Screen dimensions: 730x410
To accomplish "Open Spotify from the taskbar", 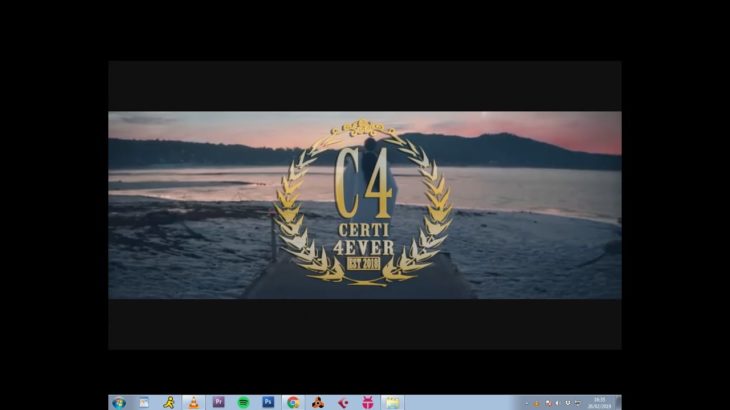I will point(243,402).
